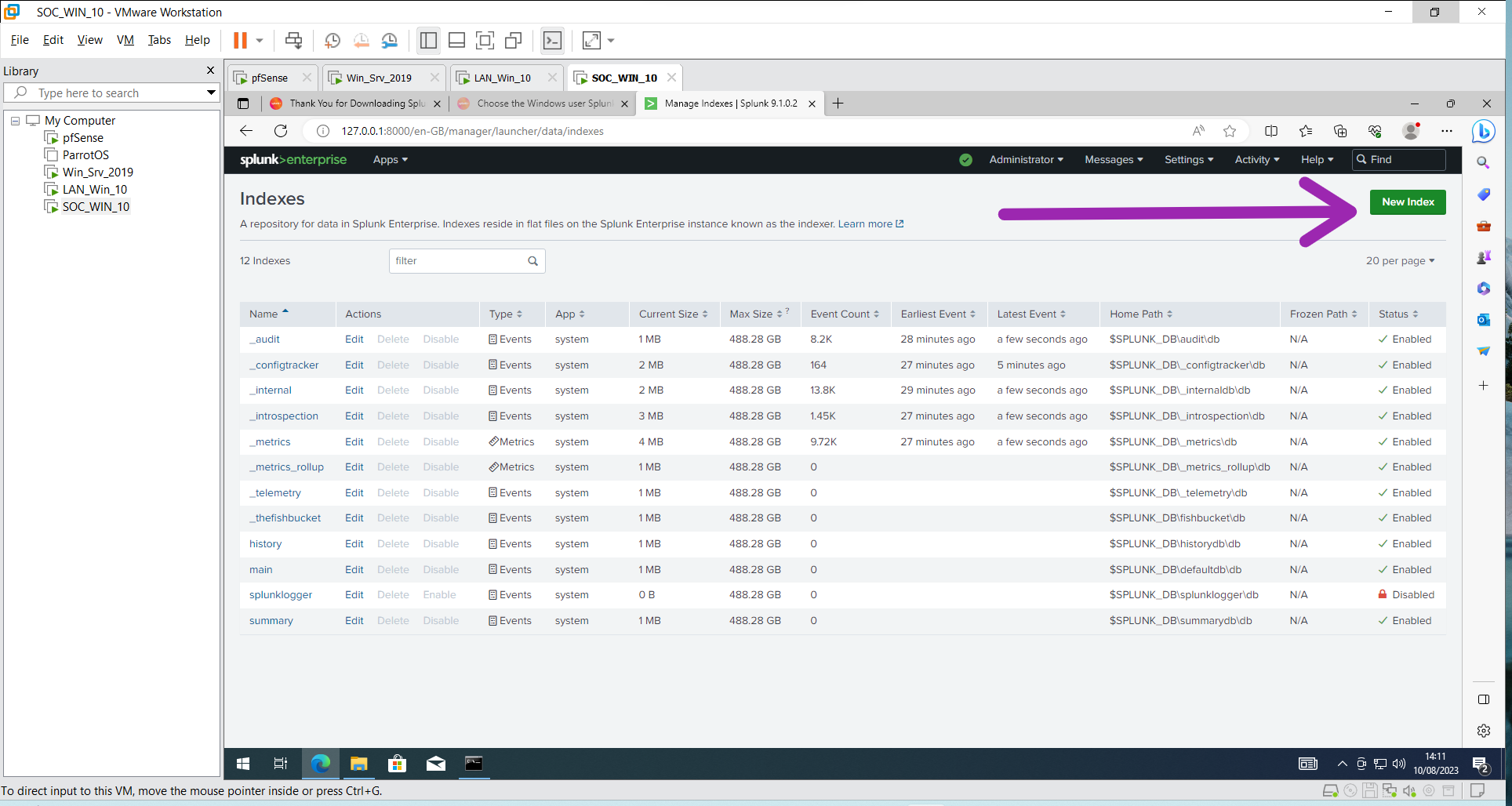
Task: Open the library search dropdown arrow
Action: coord(211,93)
